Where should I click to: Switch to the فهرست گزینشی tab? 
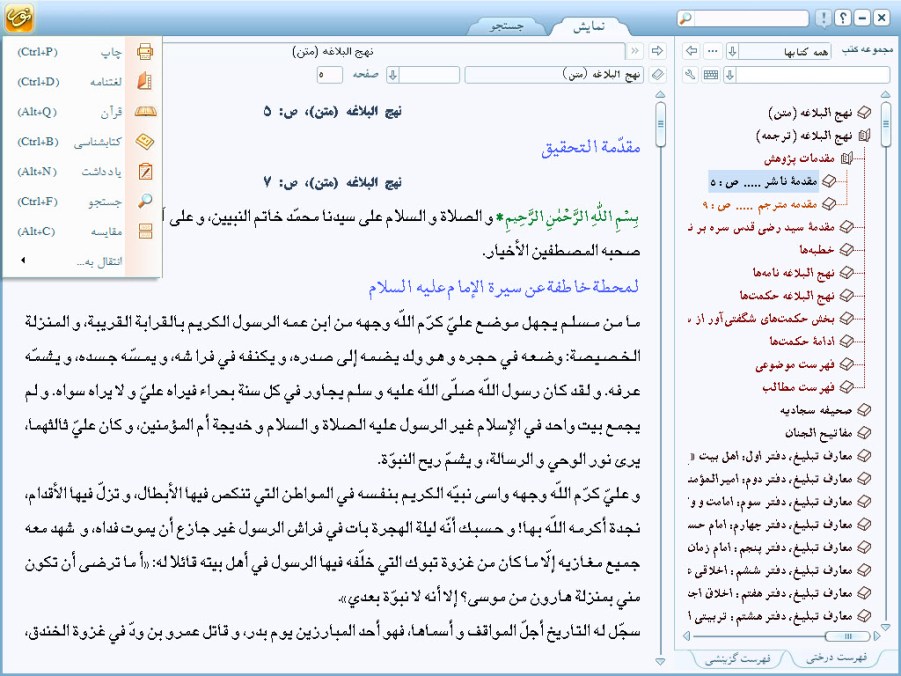[738, 658]
